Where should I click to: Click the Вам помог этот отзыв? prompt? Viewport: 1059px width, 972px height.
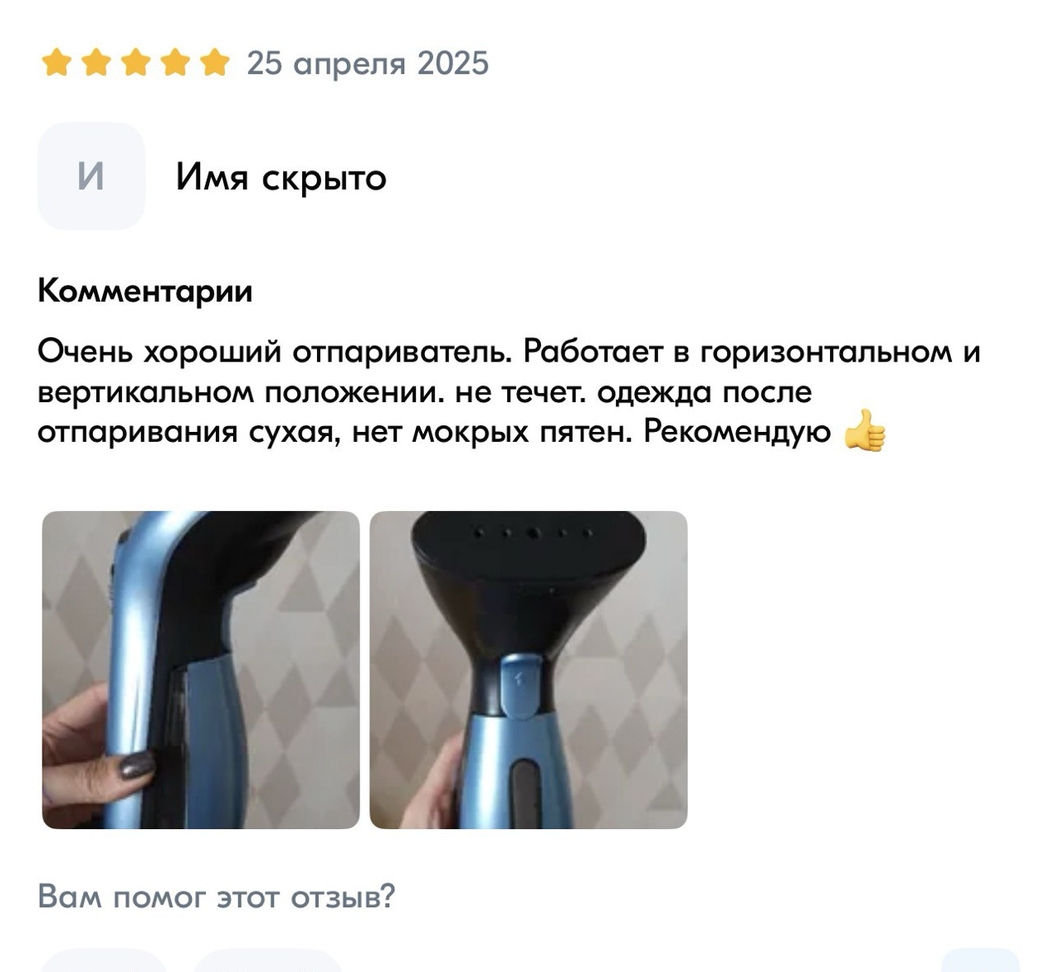(x=216, y=896)
